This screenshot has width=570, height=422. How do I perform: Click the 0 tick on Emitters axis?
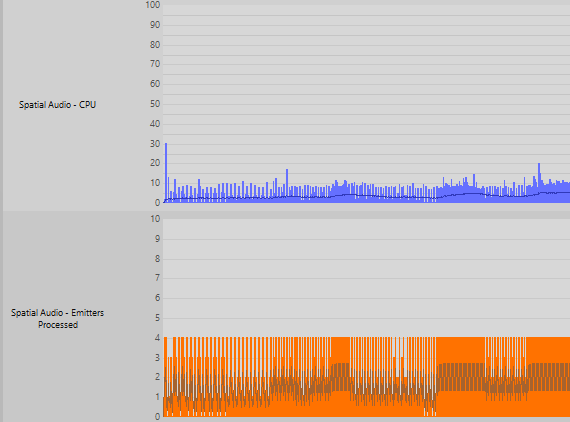(157, 417)
